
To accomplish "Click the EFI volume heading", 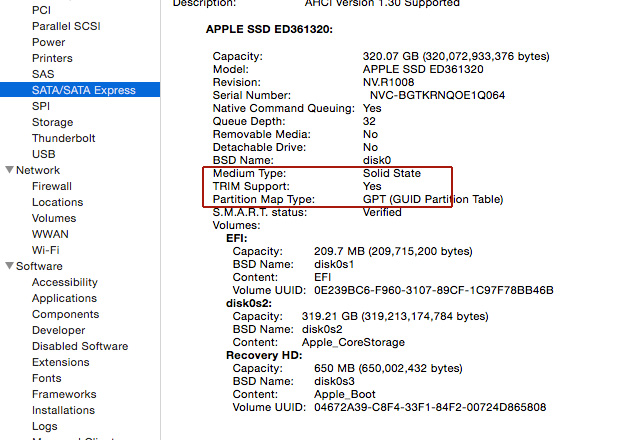I will [x=237, y=238].
